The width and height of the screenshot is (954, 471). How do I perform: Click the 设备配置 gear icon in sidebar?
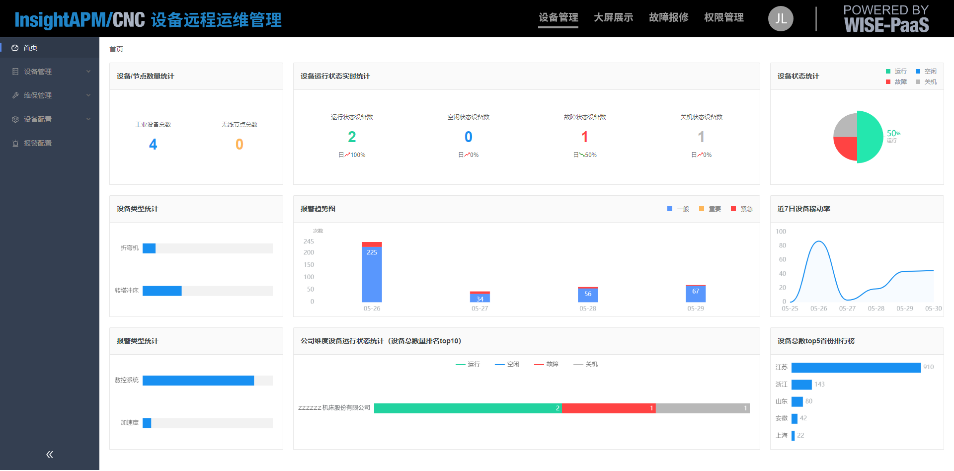click(14, 119)
